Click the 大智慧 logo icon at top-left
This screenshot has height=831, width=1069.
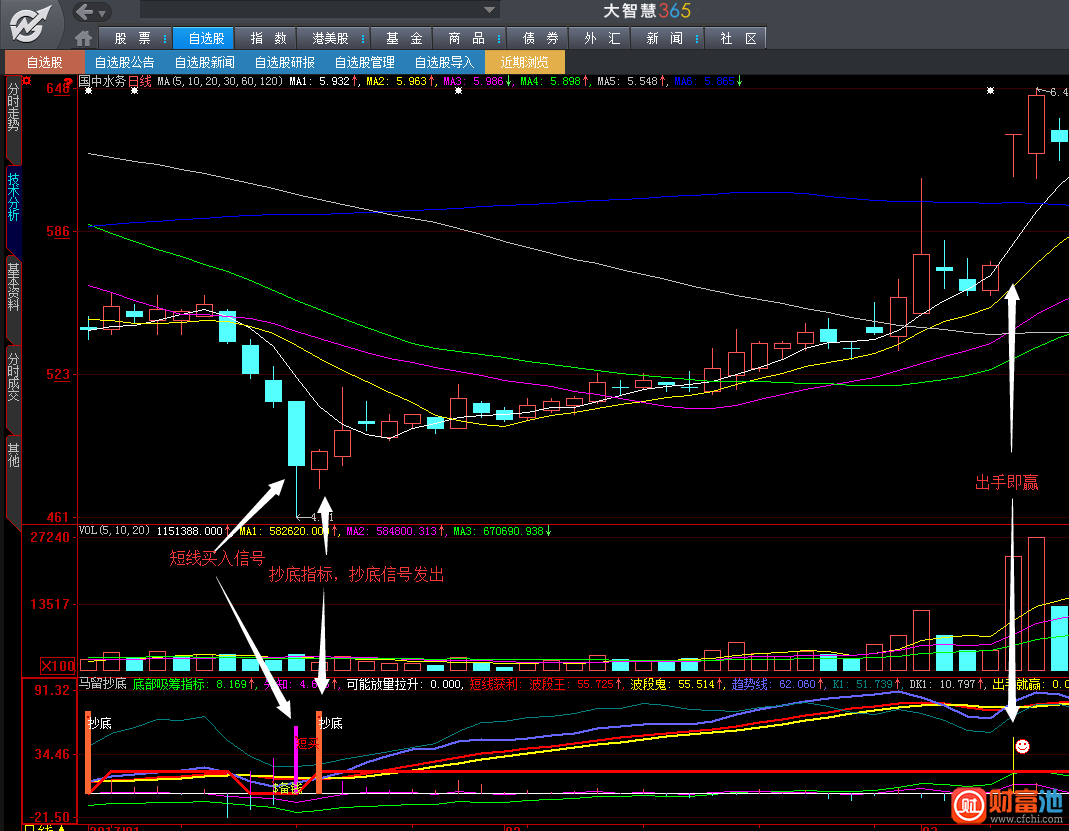click(30, 23)
